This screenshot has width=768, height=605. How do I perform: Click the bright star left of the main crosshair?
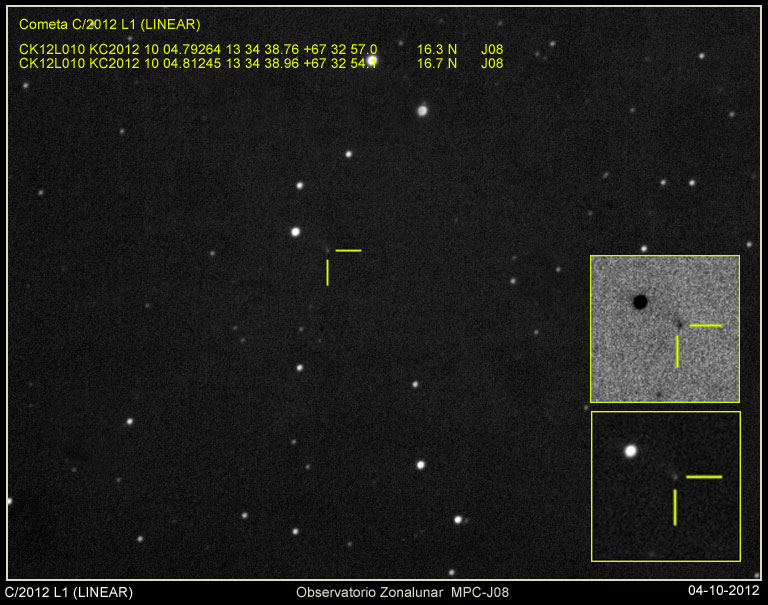[x=295, y=232]
